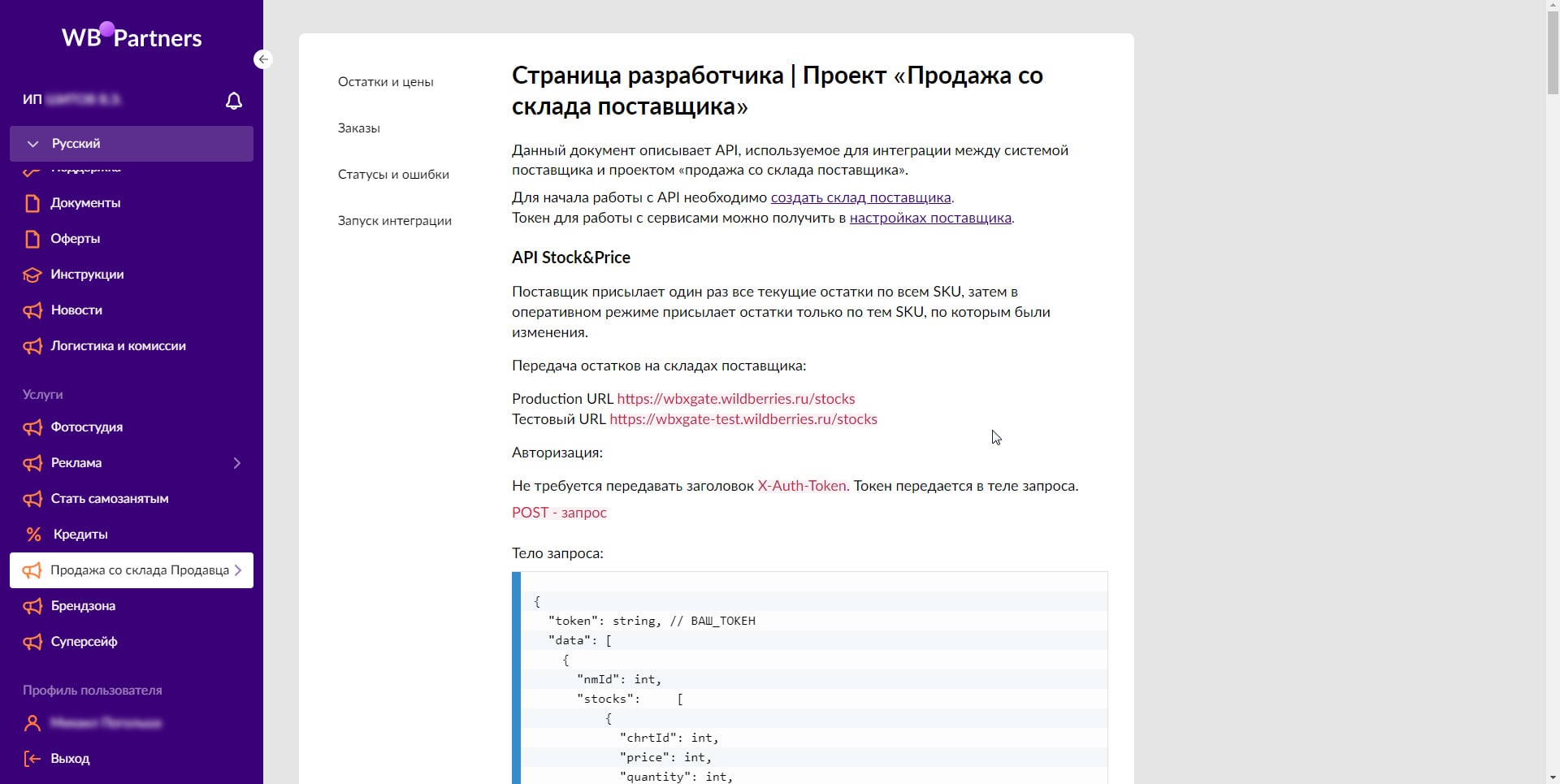Viewport: 1560px width, 784px height.
Task: Click the blurred ИП supplier name
Action: 83,99
